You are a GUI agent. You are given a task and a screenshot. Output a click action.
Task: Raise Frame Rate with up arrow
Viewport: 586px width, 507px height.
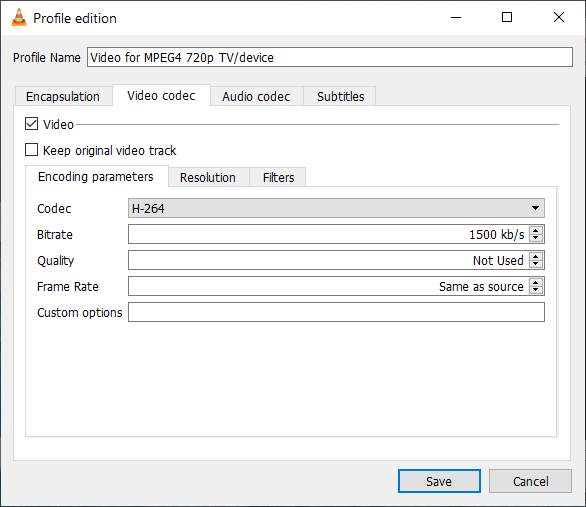click(x=536, y=282)
